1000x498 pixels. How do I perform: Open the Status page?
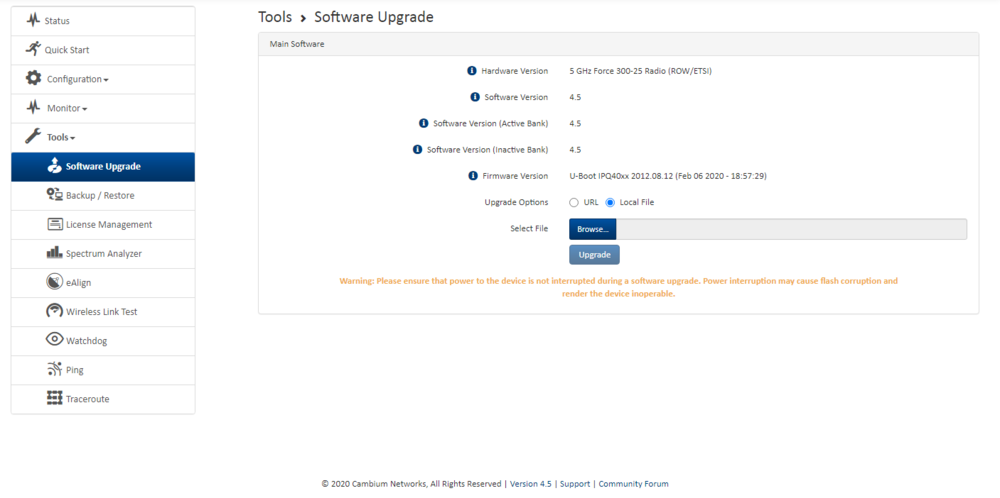click(x=103, y=21)
